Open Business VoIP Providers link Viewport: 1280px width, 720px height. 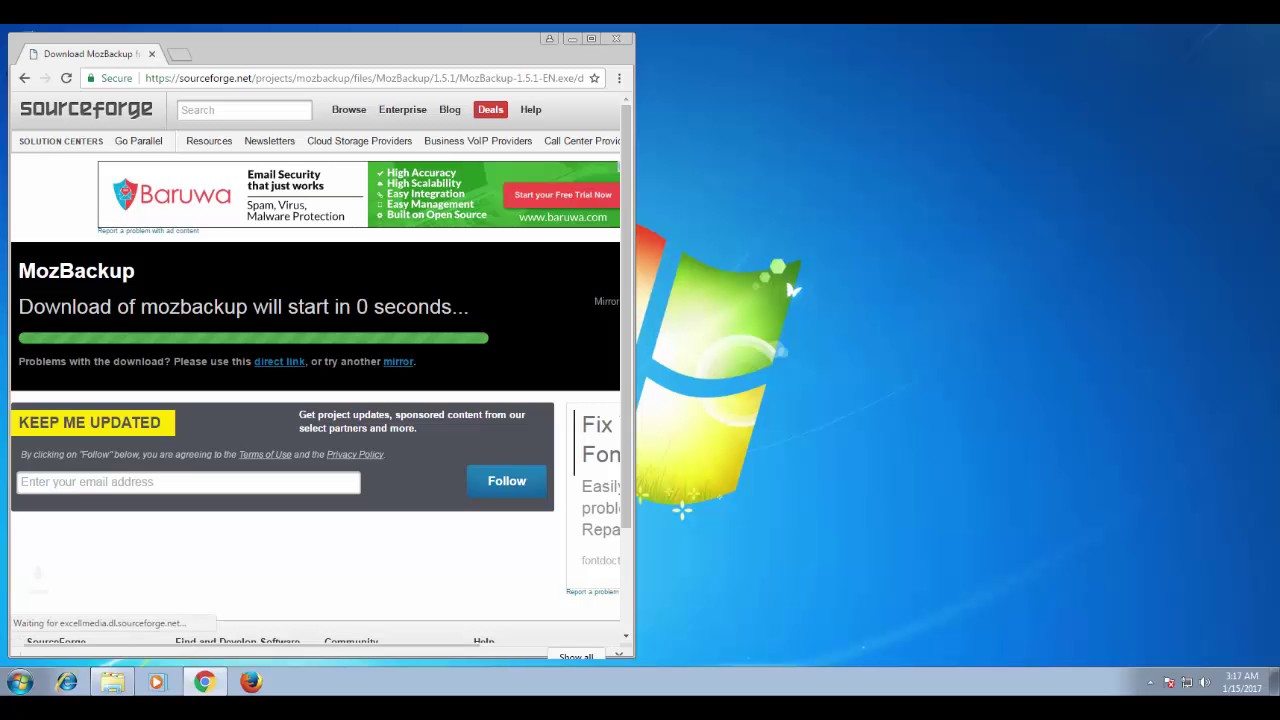point(478,141)
